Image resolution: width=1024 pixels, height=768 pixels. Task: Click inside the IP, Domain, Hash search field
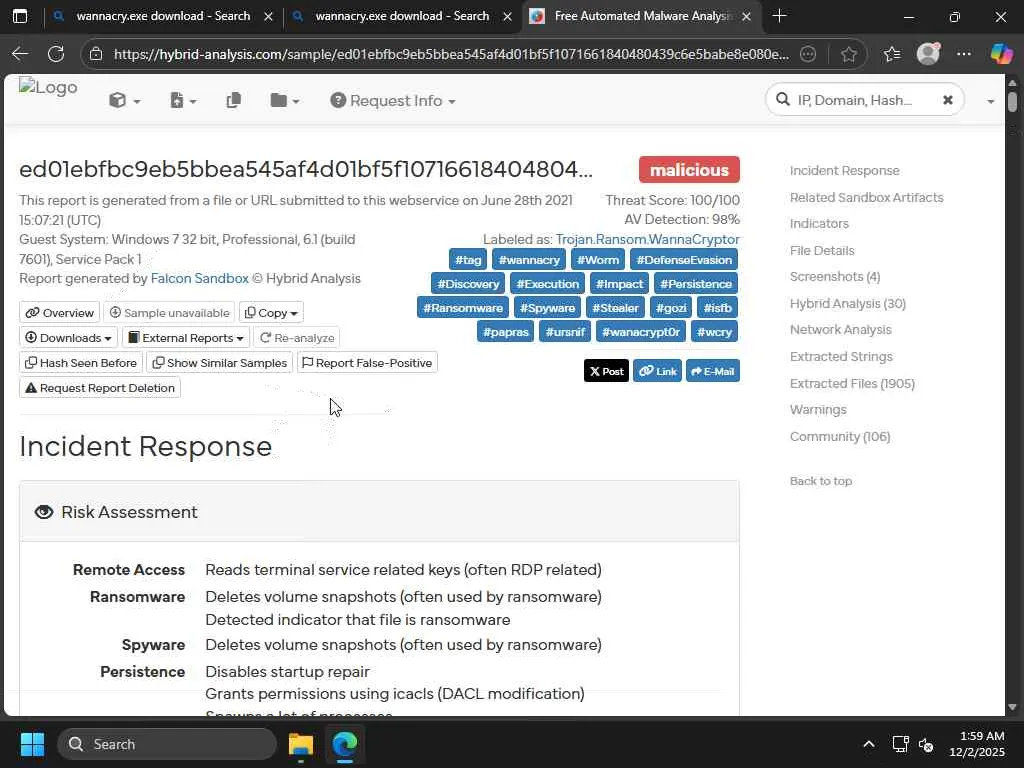(x=854, y=100)
